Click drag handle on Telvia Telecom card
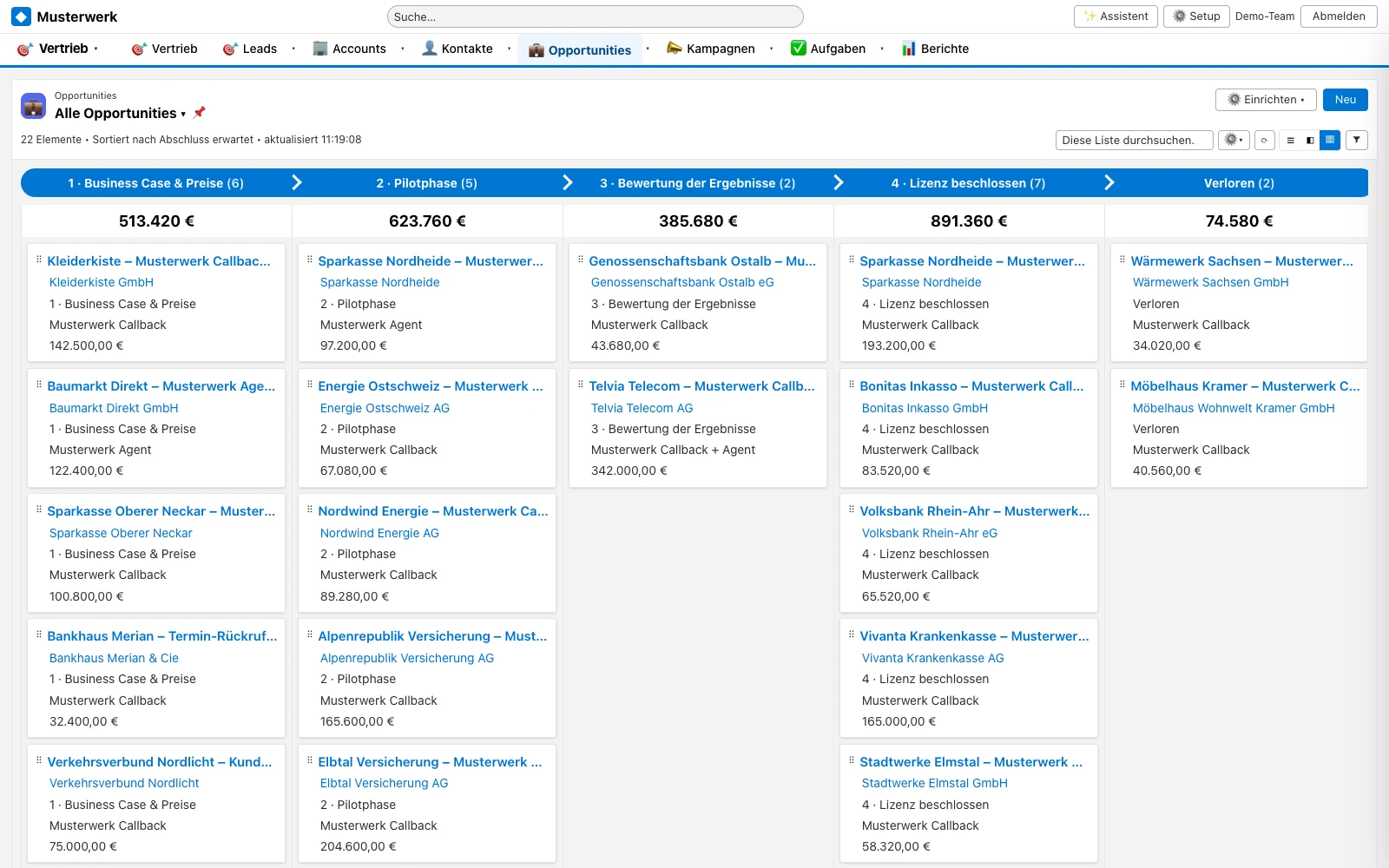This screenshot has width=1389, height=868. [x=580, y=385]
